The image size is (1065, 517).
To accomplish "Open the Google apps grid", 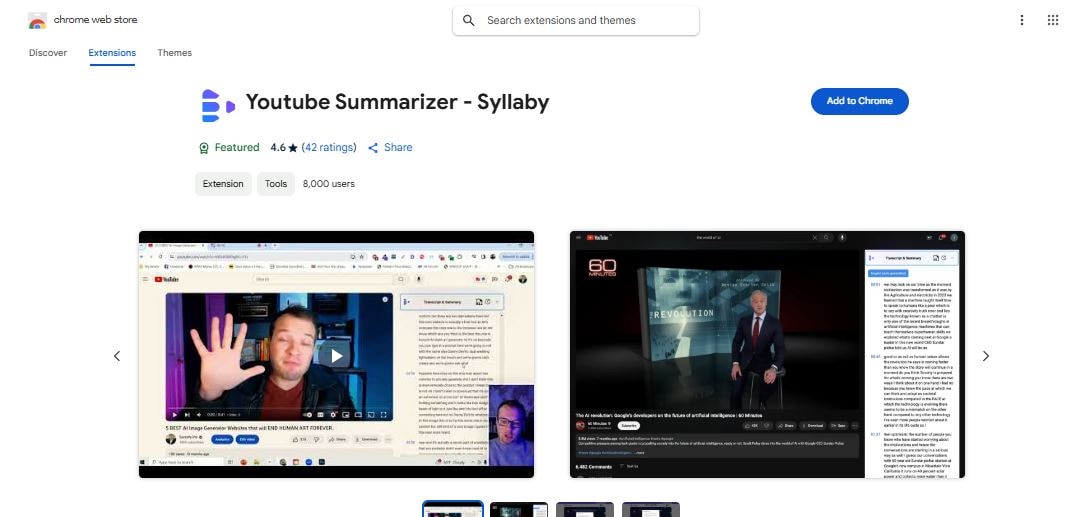I will 1053,20.
